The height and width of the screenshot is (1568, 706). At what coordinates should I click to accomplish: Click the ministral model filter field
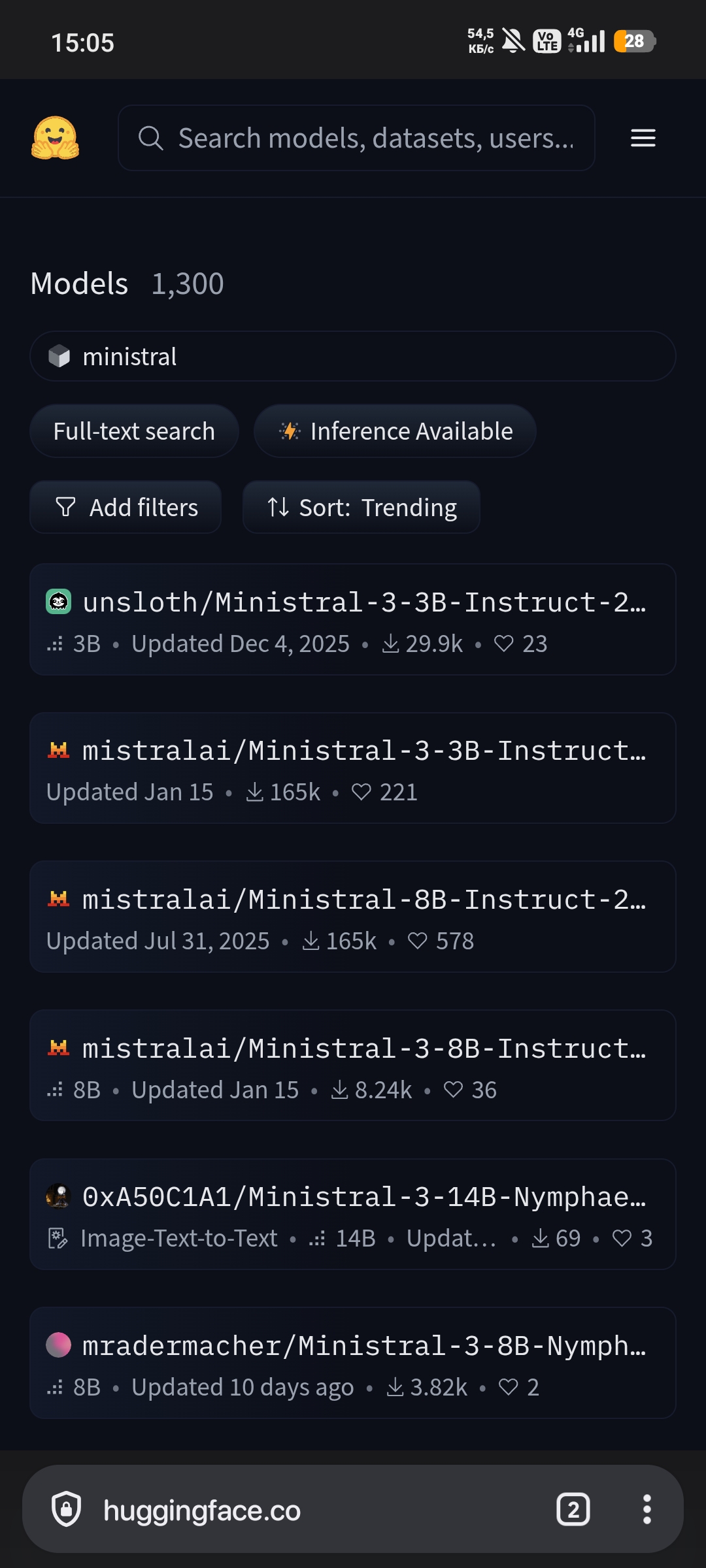coord(353,356)
